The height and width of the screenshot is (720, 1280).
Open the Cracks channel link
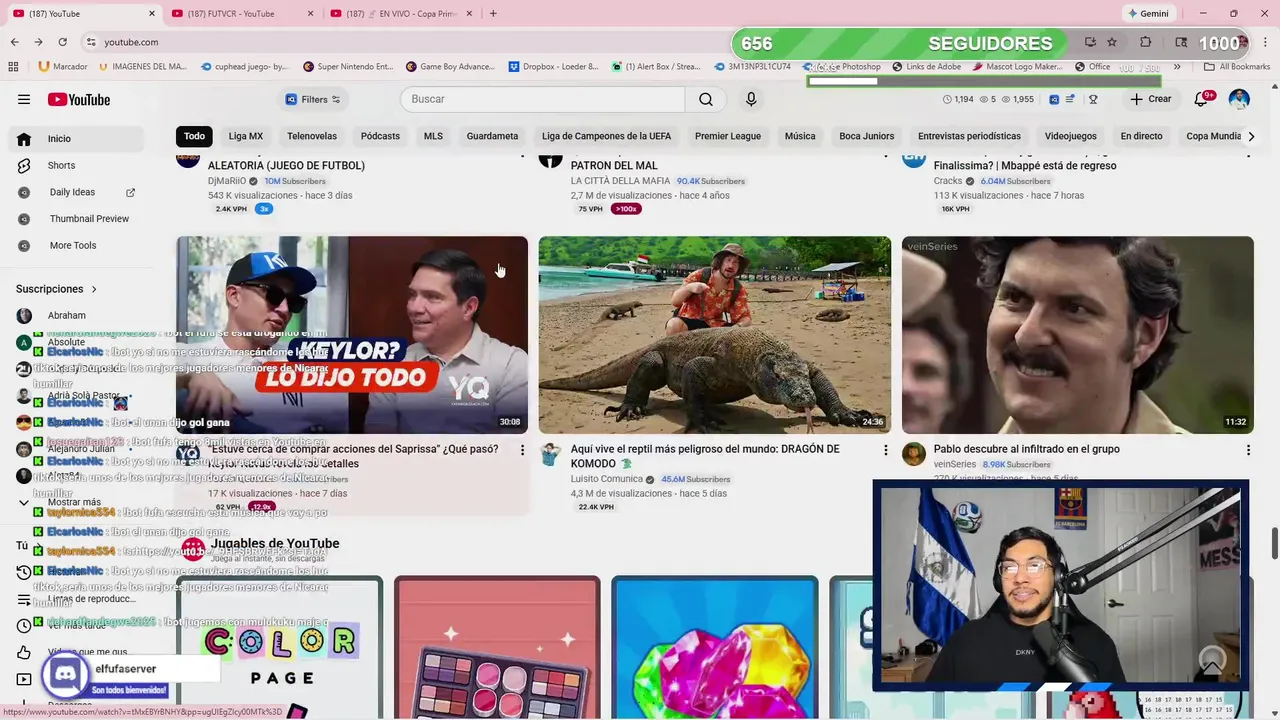coord(947,181)
